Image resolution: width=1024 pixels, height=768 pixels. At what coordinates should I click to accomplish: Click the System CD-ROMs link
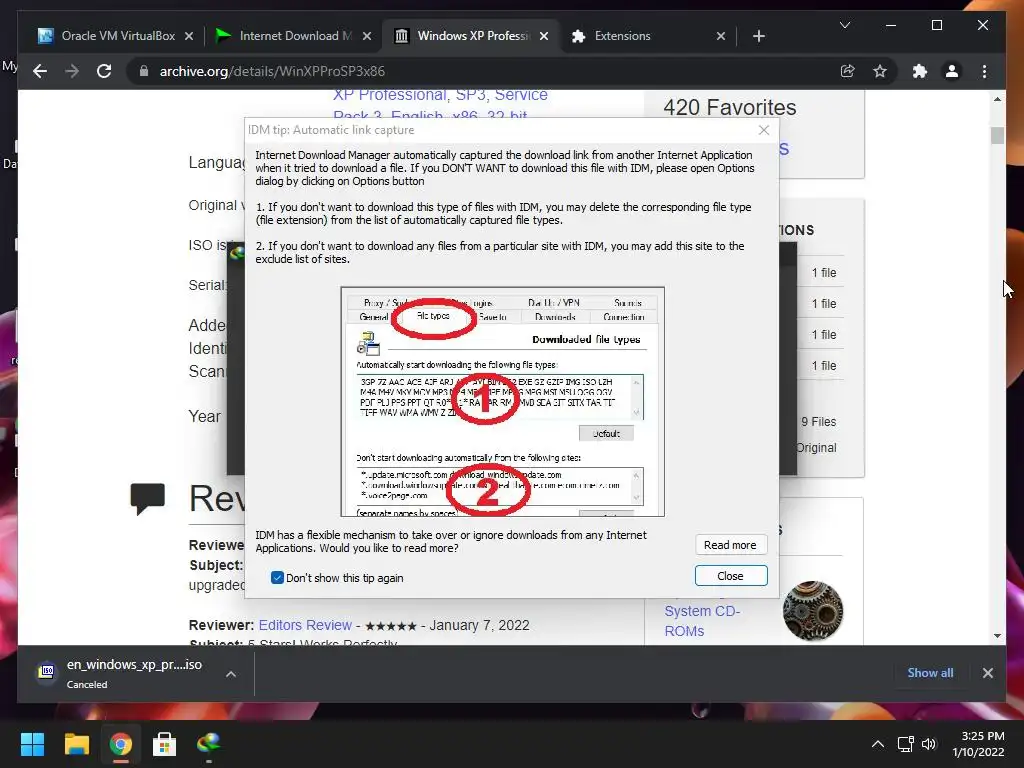[x=702, y=620]
